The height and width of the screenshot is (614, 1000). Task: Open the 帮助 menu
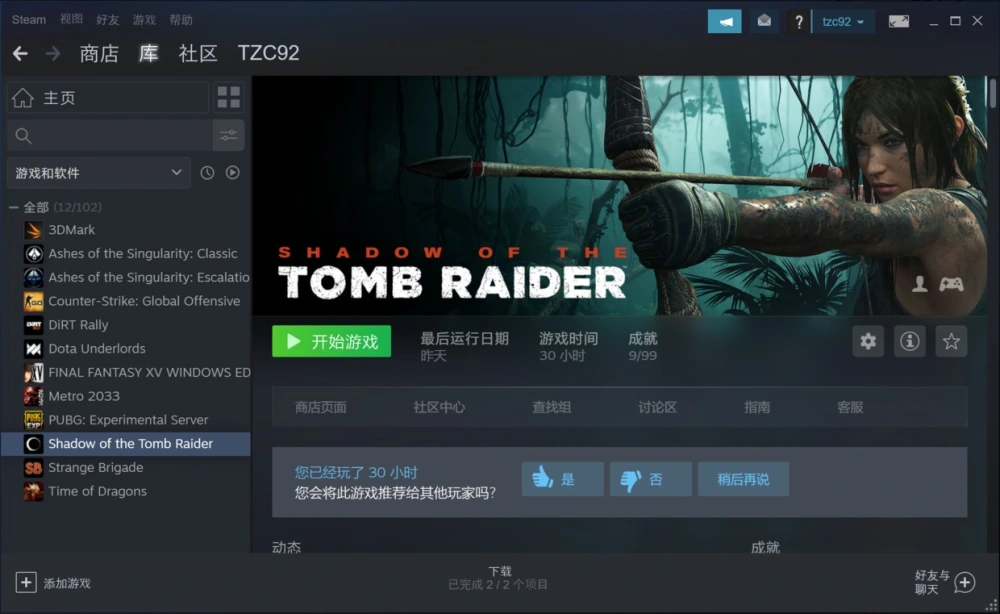(x=181, y=20)
